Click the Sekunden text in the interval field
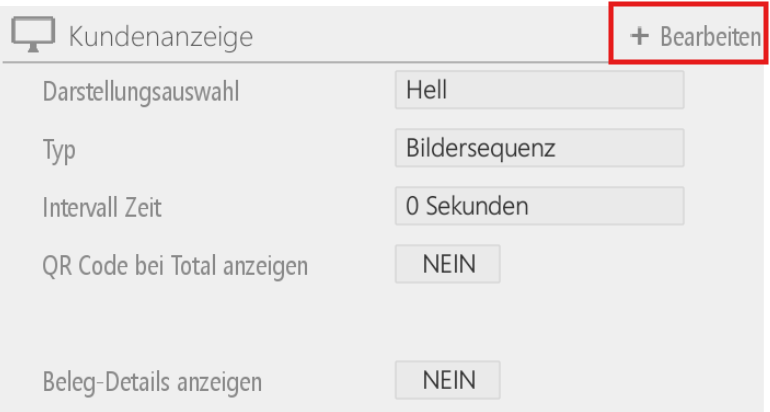This screenshot has width=770, height=412. (477, 206)
